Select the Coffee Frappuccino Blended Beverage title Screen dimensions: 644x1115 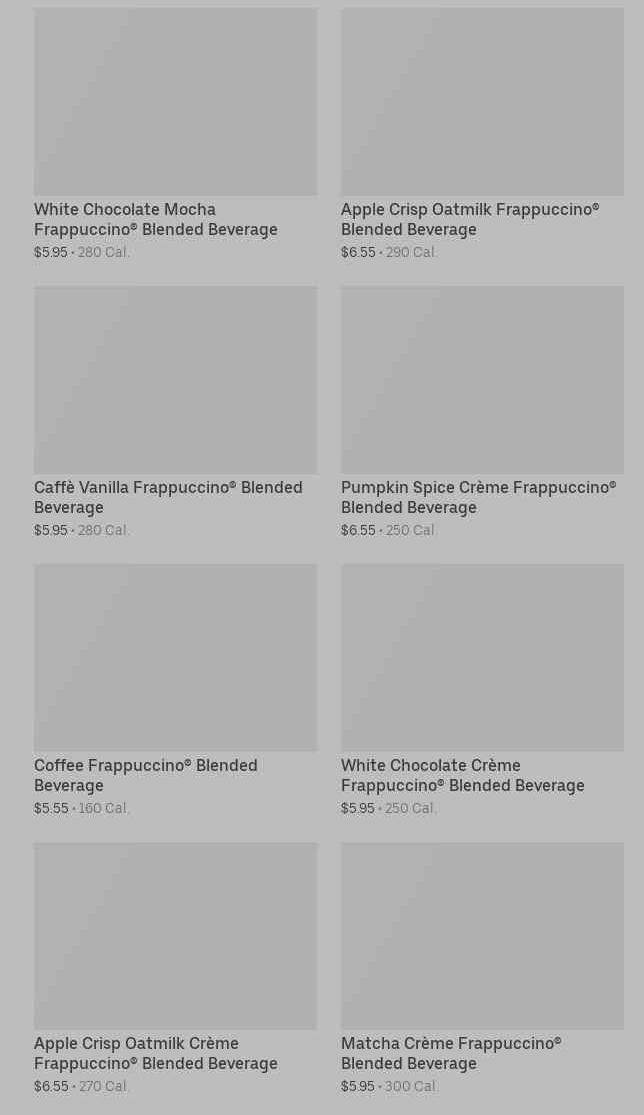[x=146, y=775]
